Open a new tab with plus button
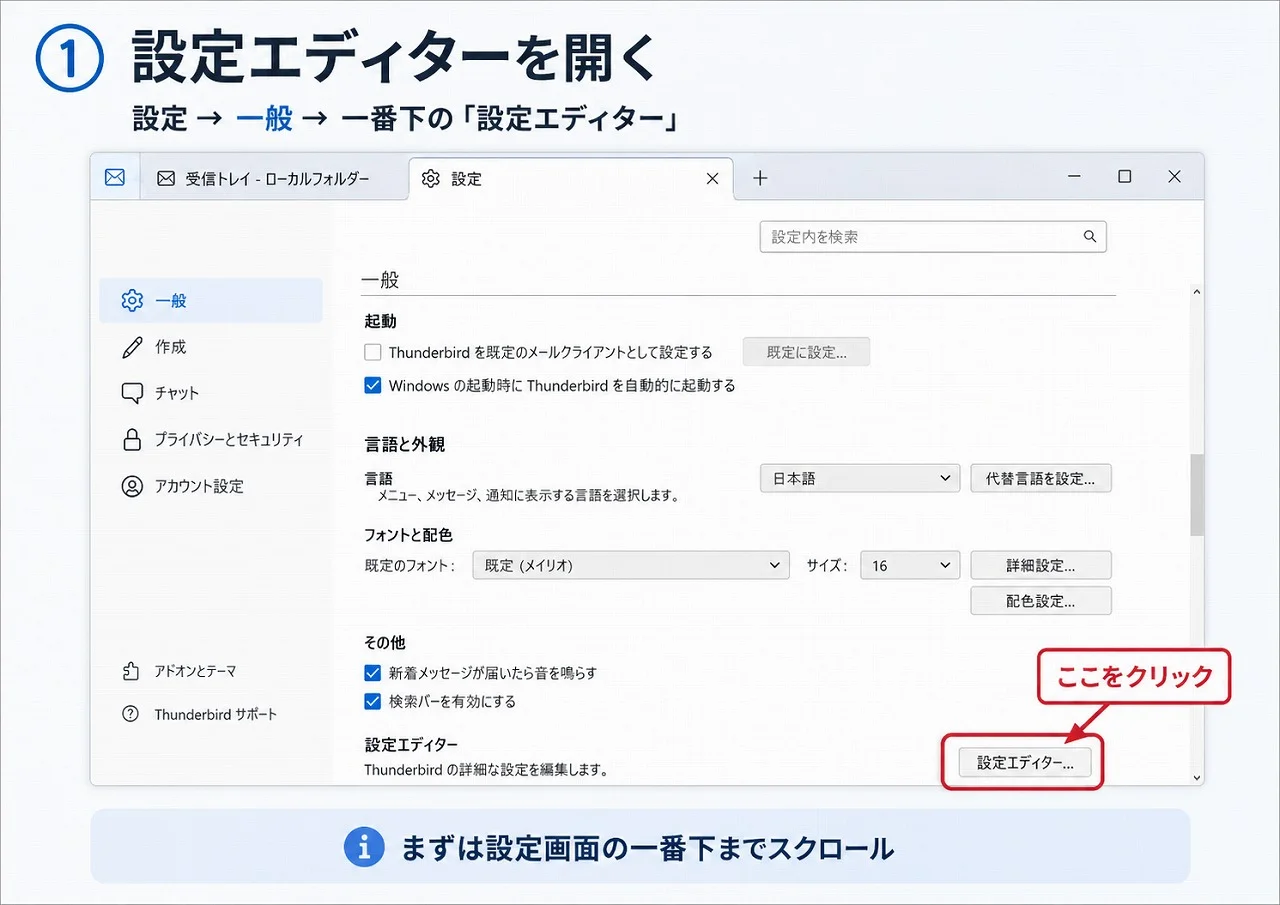The image size is (1280, 905). click(760, 178)
